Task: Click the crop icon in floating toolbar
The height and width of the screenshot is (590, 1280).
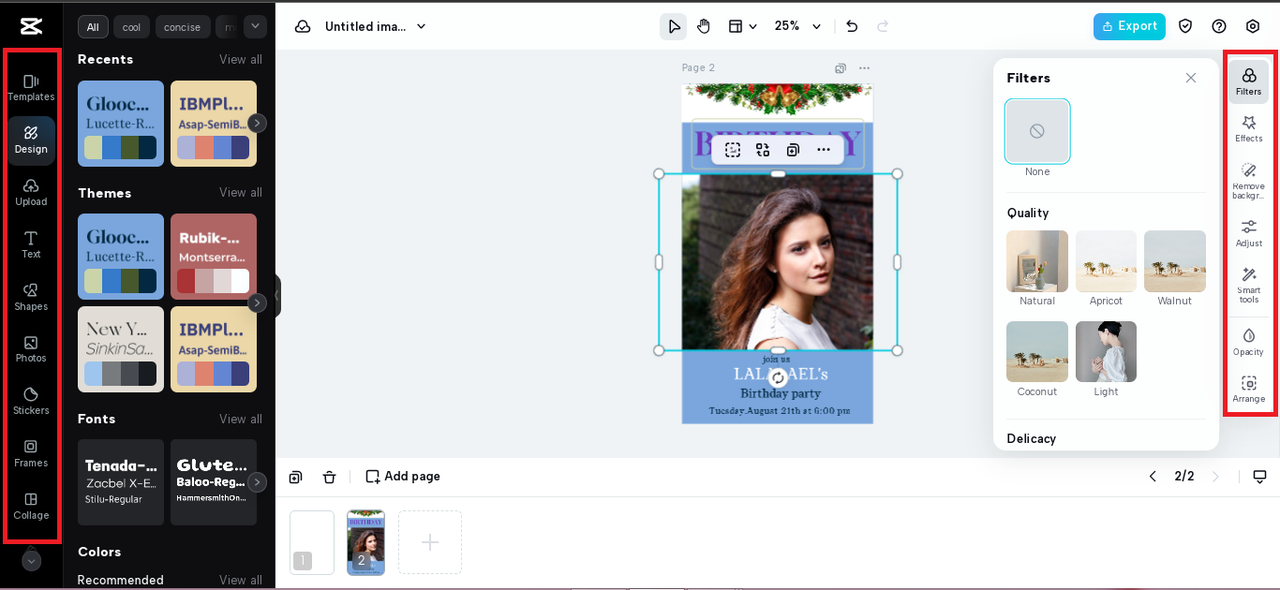Action: tap(733, 150)
